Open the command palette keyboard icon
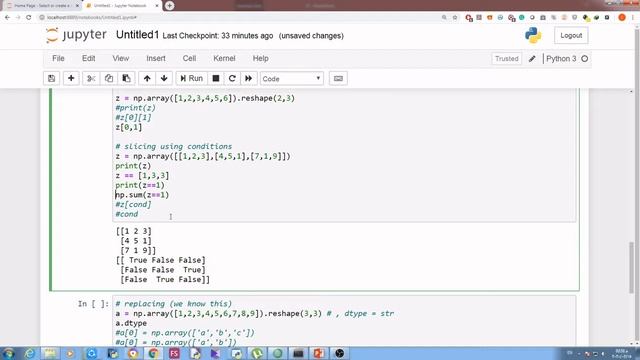640x360 pixels. (x=338, y=78)
